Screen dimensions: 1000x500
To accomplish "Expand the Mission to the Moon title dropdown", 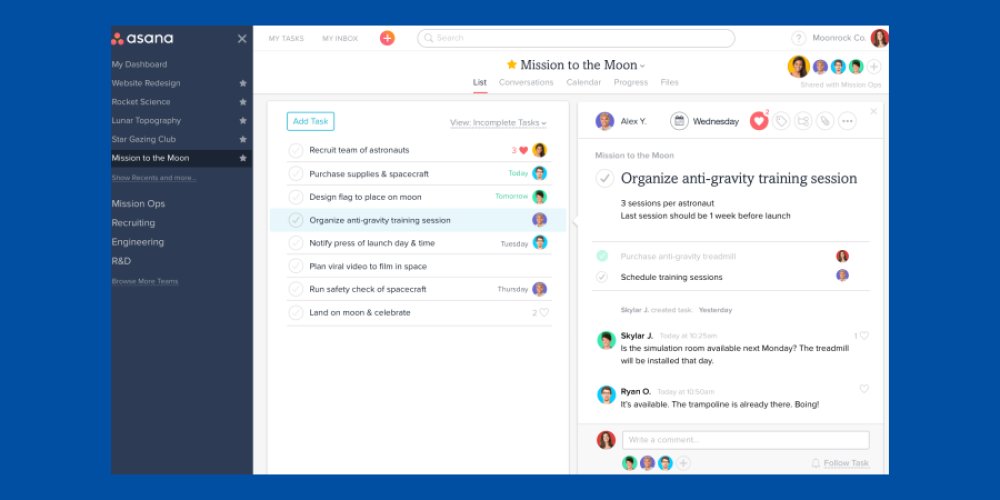I will [x=643, y=66].
